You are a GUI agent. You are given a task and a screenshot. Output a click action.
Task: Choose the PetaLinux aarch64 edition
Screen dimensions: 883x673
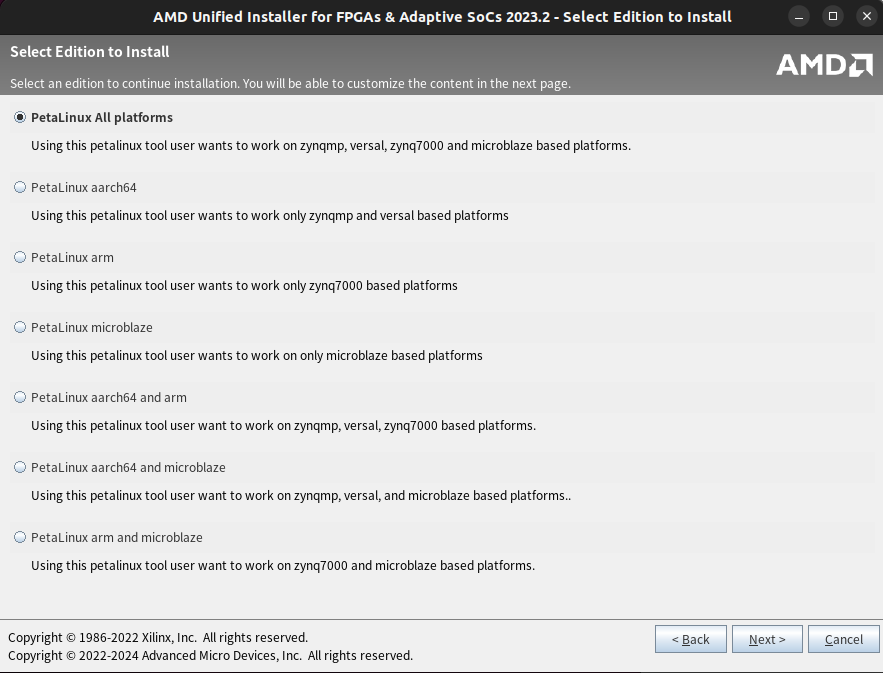click(20, 188)
